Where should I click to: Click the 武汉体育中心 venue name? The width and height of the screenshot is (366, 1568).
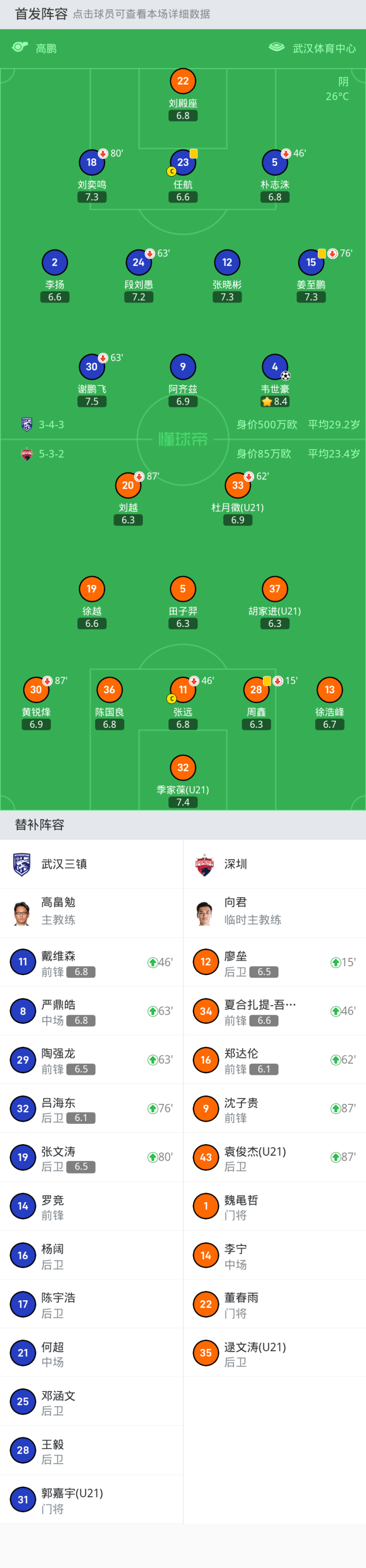pos(324,48)
